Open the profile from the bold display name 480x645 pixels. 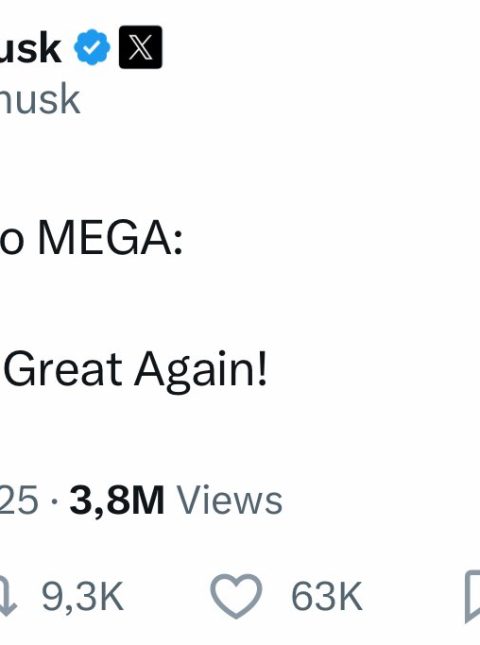(30, 49)
